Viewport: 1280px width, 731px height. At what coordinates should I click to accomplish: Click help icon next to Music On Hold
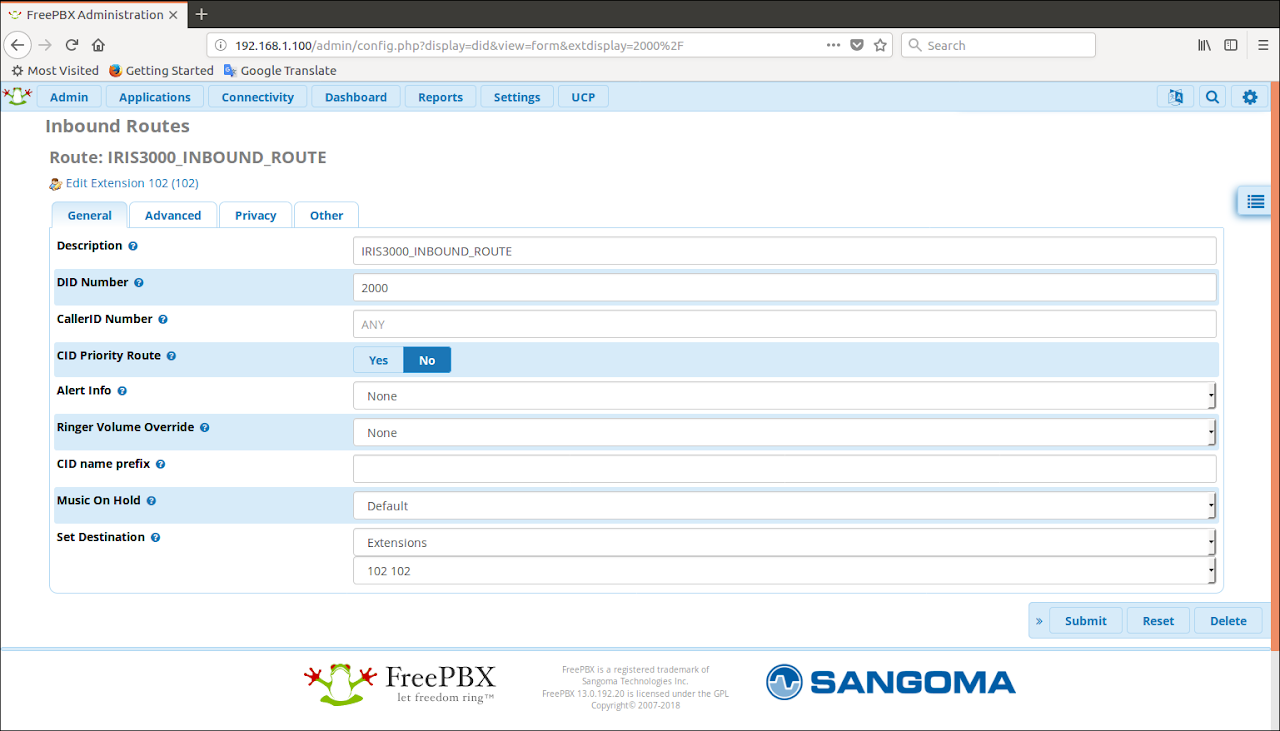[151, 501]
